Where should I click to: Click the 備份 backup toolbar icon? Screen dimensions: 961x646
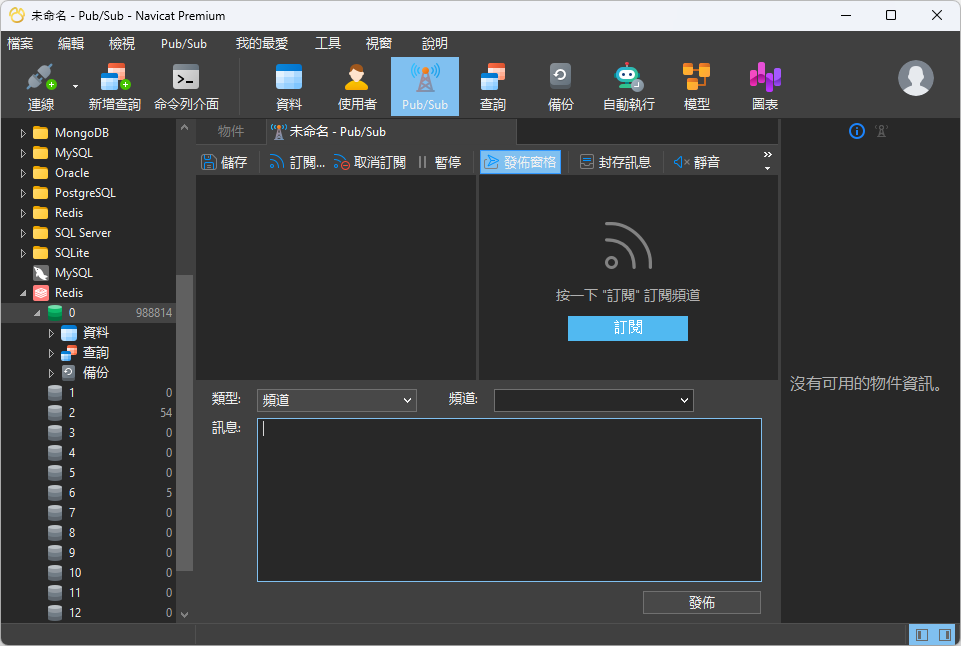560,86
